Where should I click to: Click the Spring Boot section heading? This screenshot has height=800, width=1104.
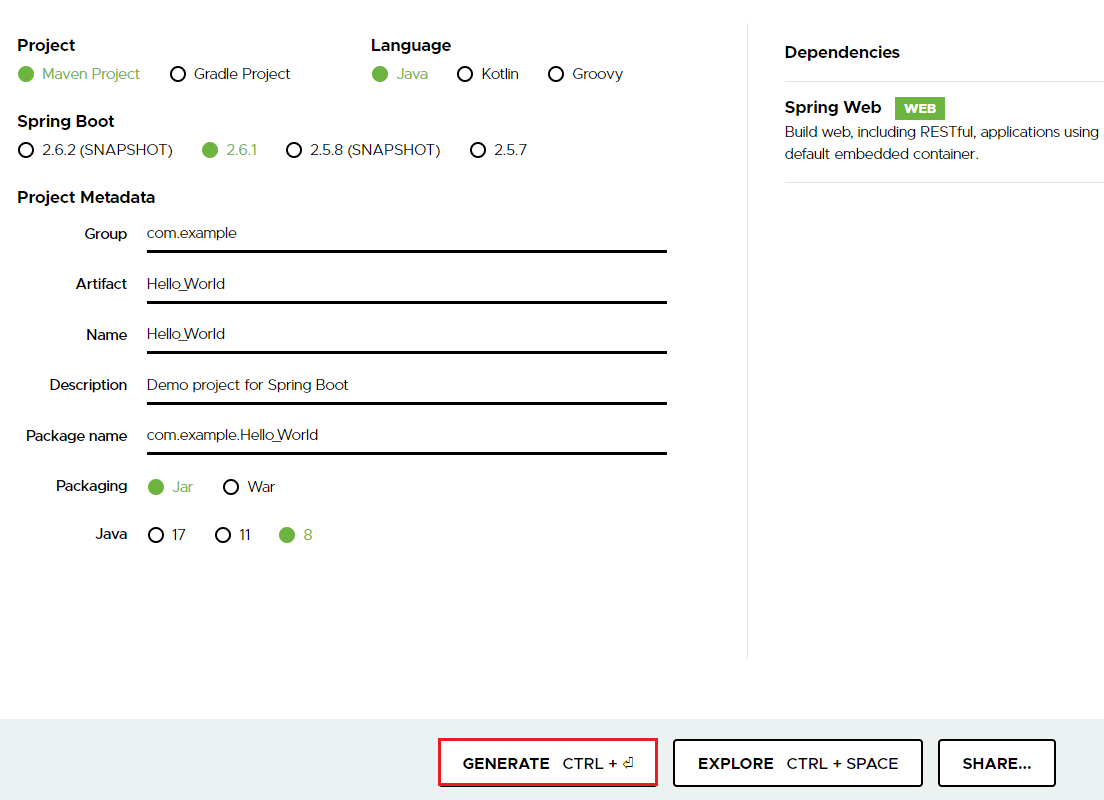65,121
